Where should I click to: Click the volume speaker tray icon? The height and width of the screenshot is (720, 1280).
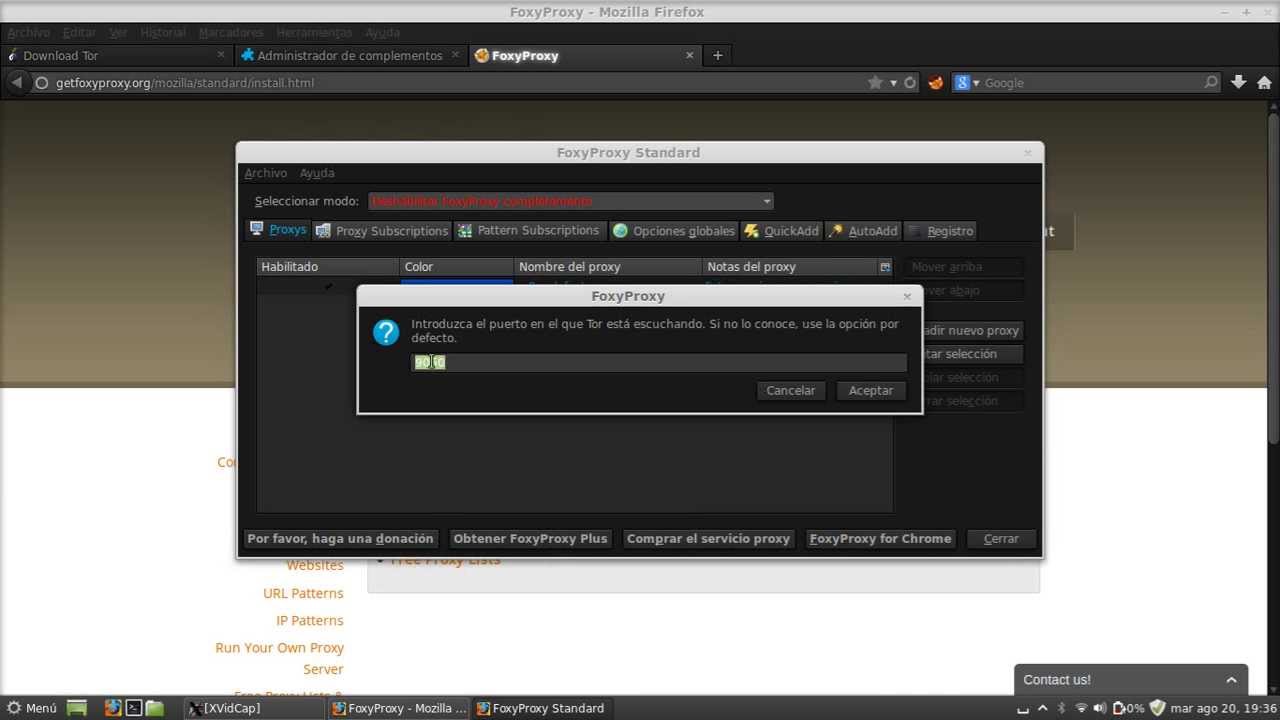coord(1100,708)
